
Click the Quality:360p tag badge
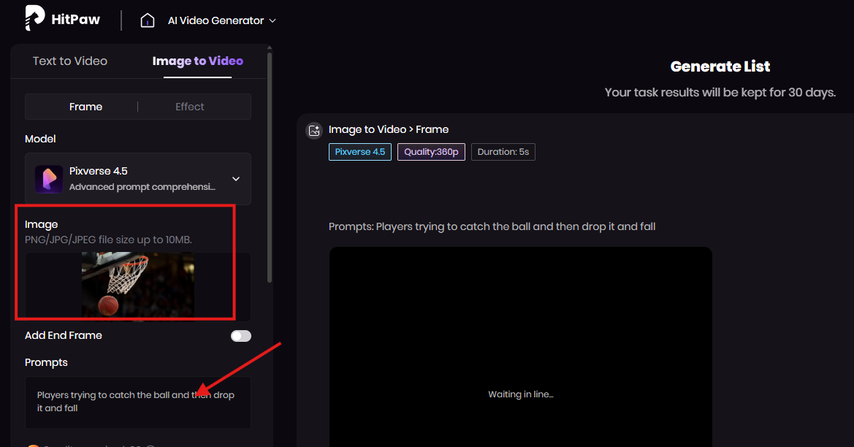[430, 152]
